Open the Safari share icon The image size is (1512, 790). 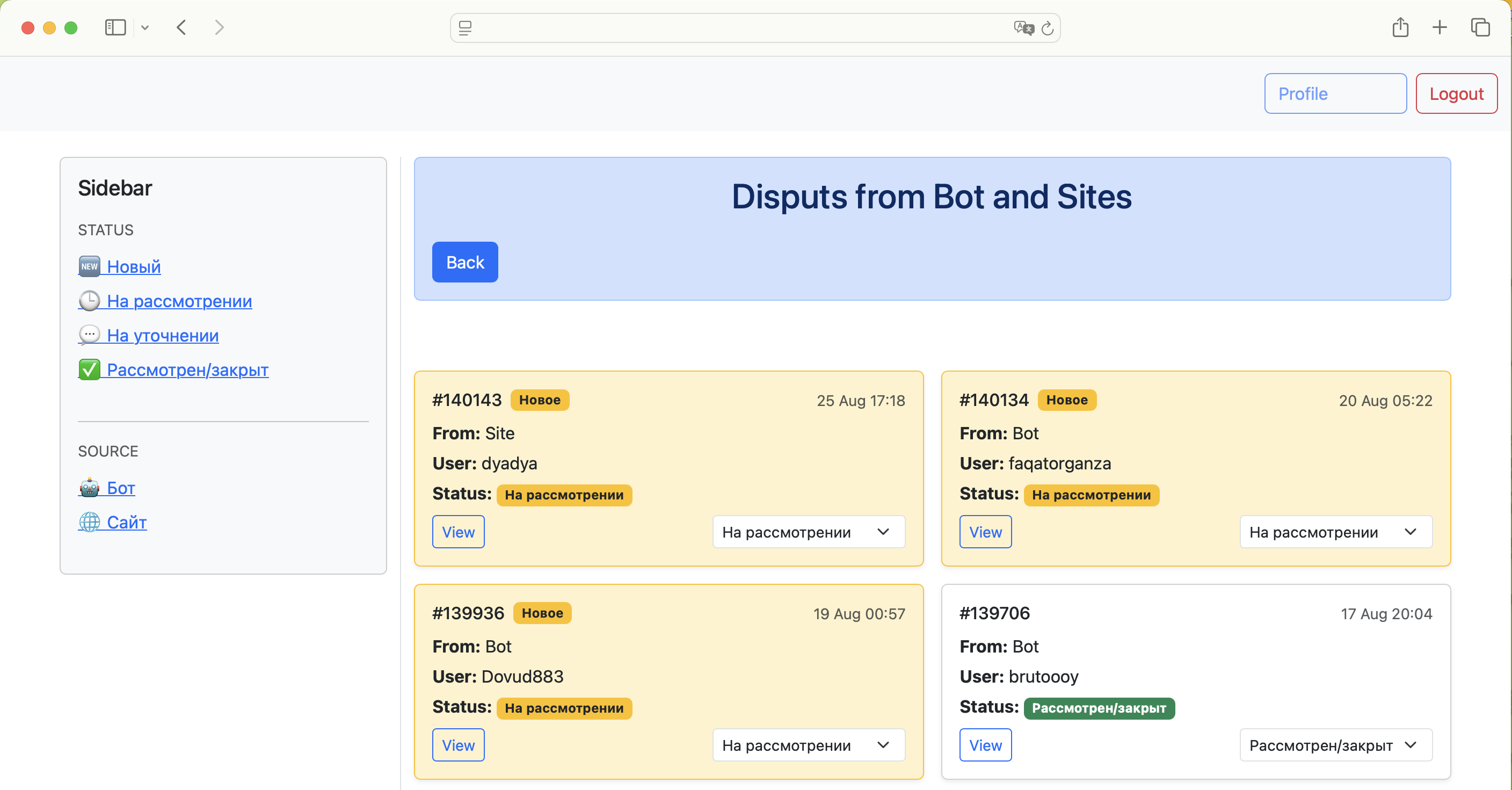pos(1400,27)
